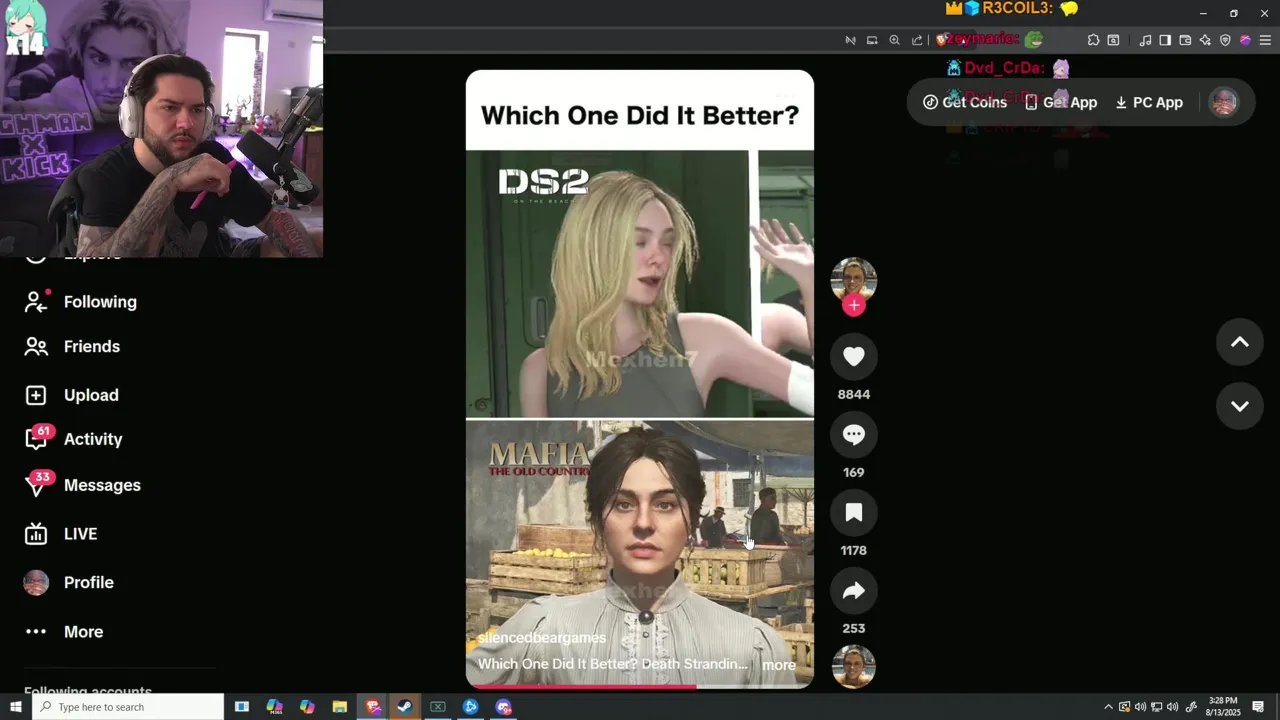Open the browser hamburger menu icon

1265,40
